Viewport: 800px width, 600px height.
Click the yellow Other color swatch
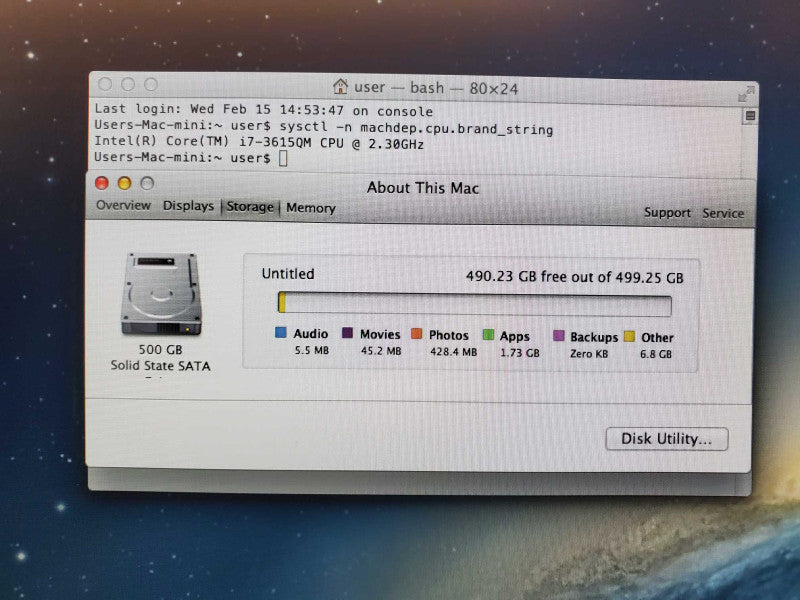[x=629, y=336]
